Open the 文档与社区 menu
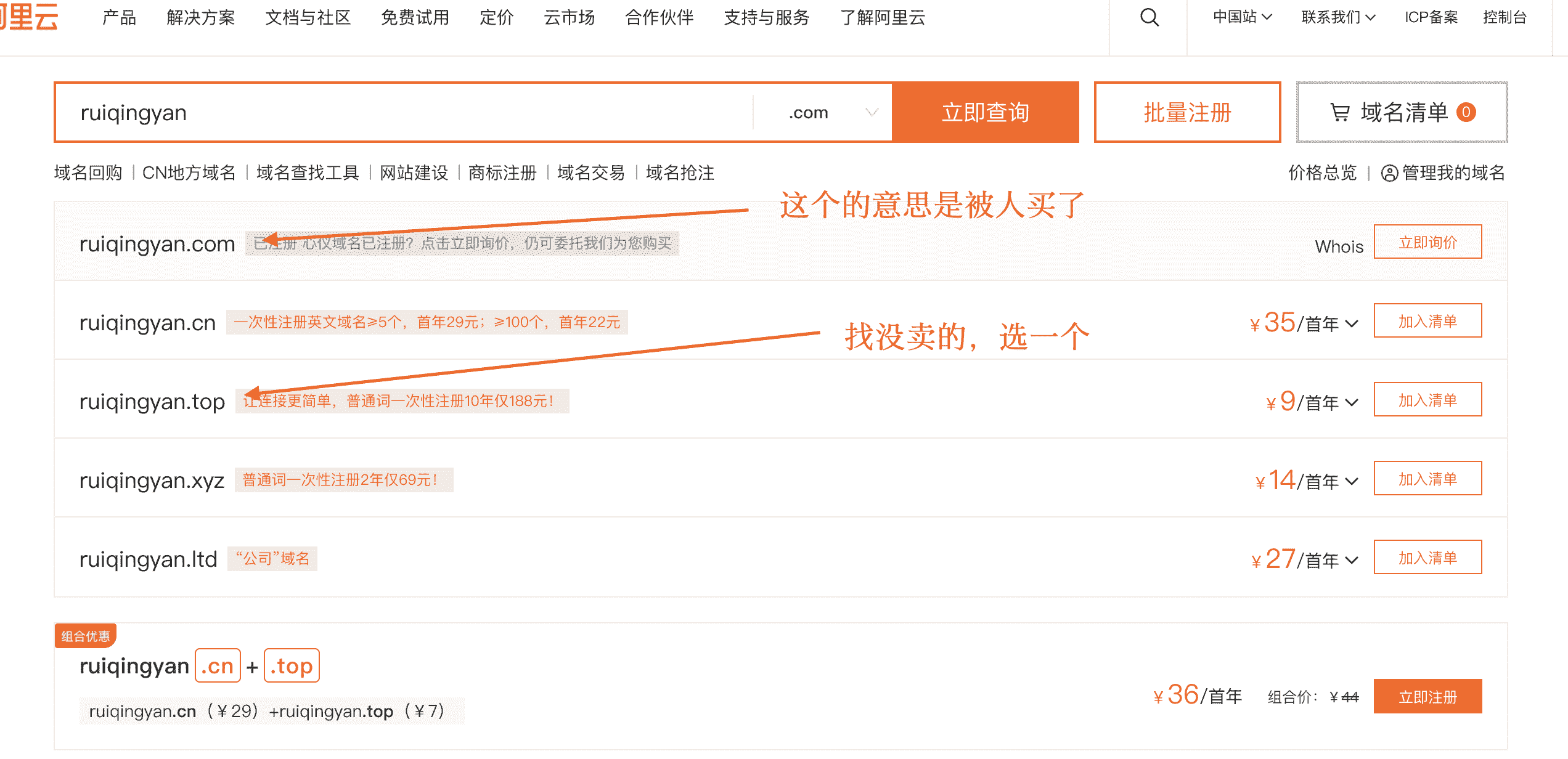The width and height of the screenshot is (1568, 759). [308, 17]
